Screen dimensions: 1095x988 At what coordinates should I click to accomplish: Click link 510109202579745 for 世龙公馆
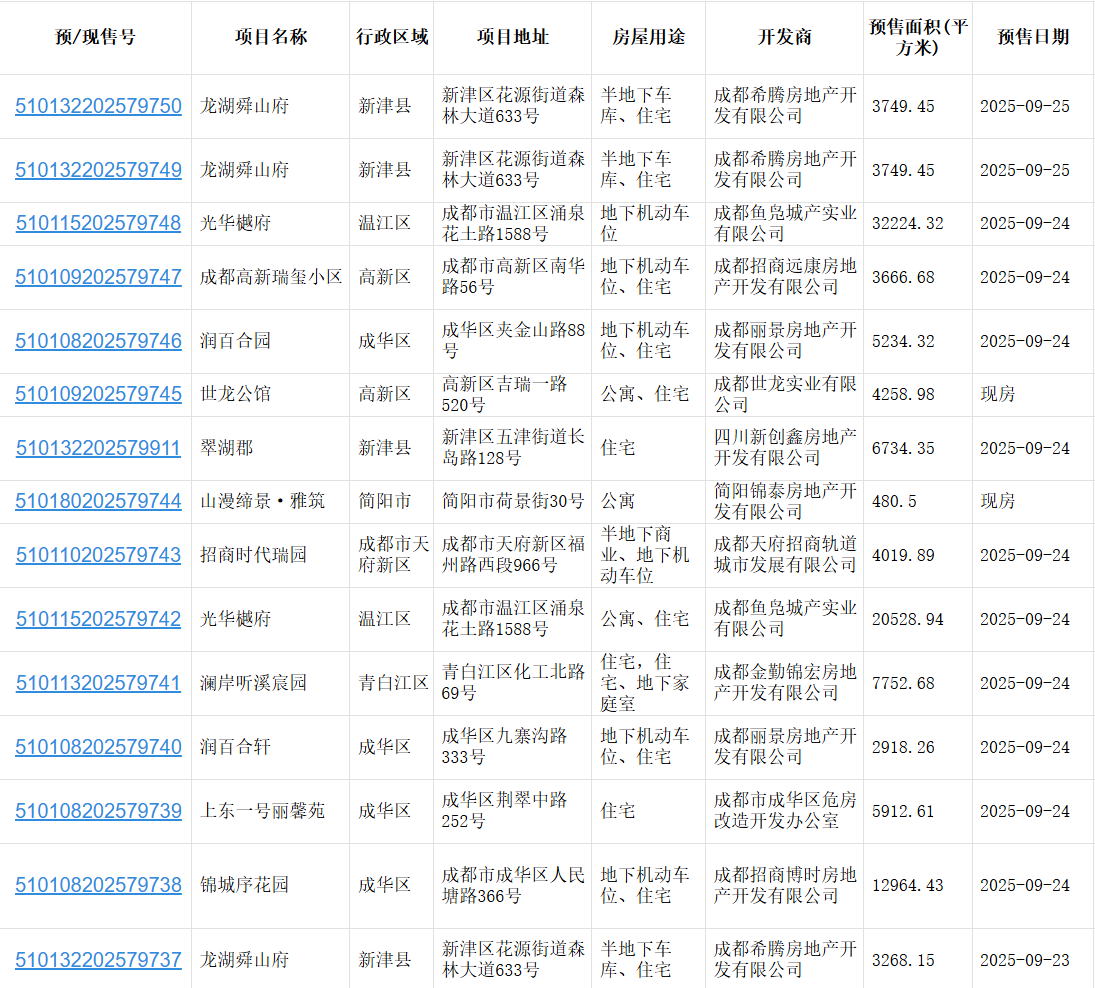(x=98, y=394)
